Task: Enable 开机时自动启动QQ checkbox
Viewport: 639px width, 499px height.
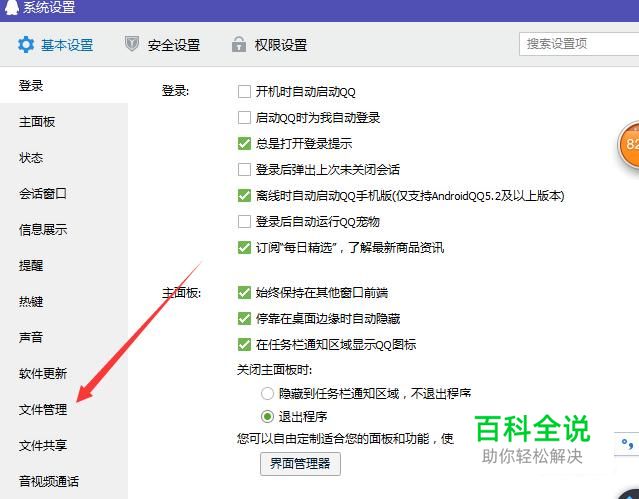Action: click(x=244, y=91)
